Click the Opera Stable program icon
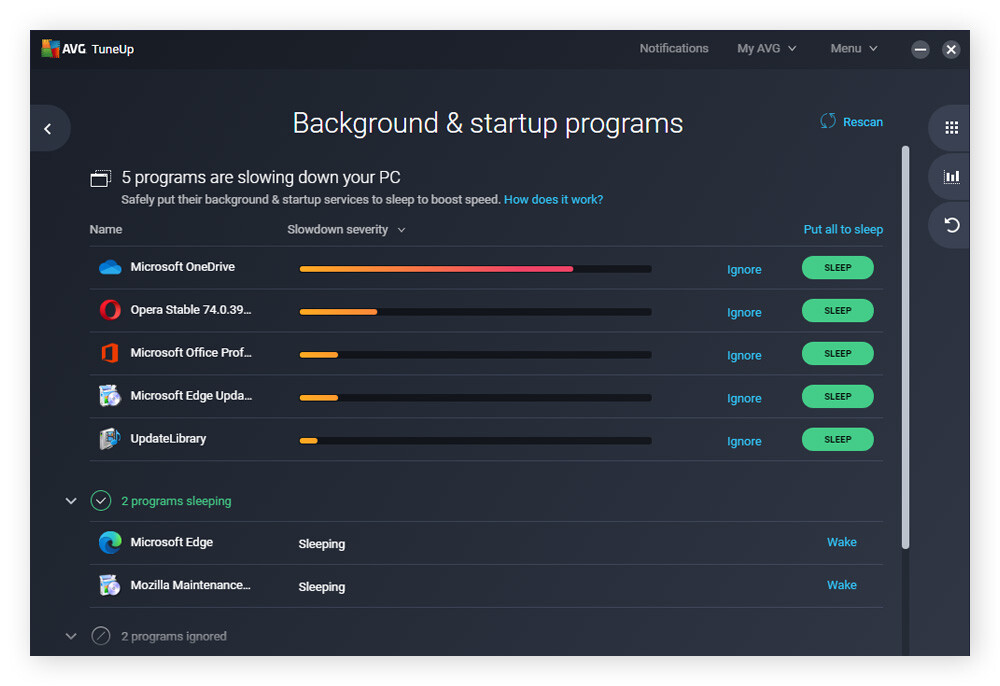Image resolution: width=1000 pixels, height=686 pixels. (x=110, y=310)
